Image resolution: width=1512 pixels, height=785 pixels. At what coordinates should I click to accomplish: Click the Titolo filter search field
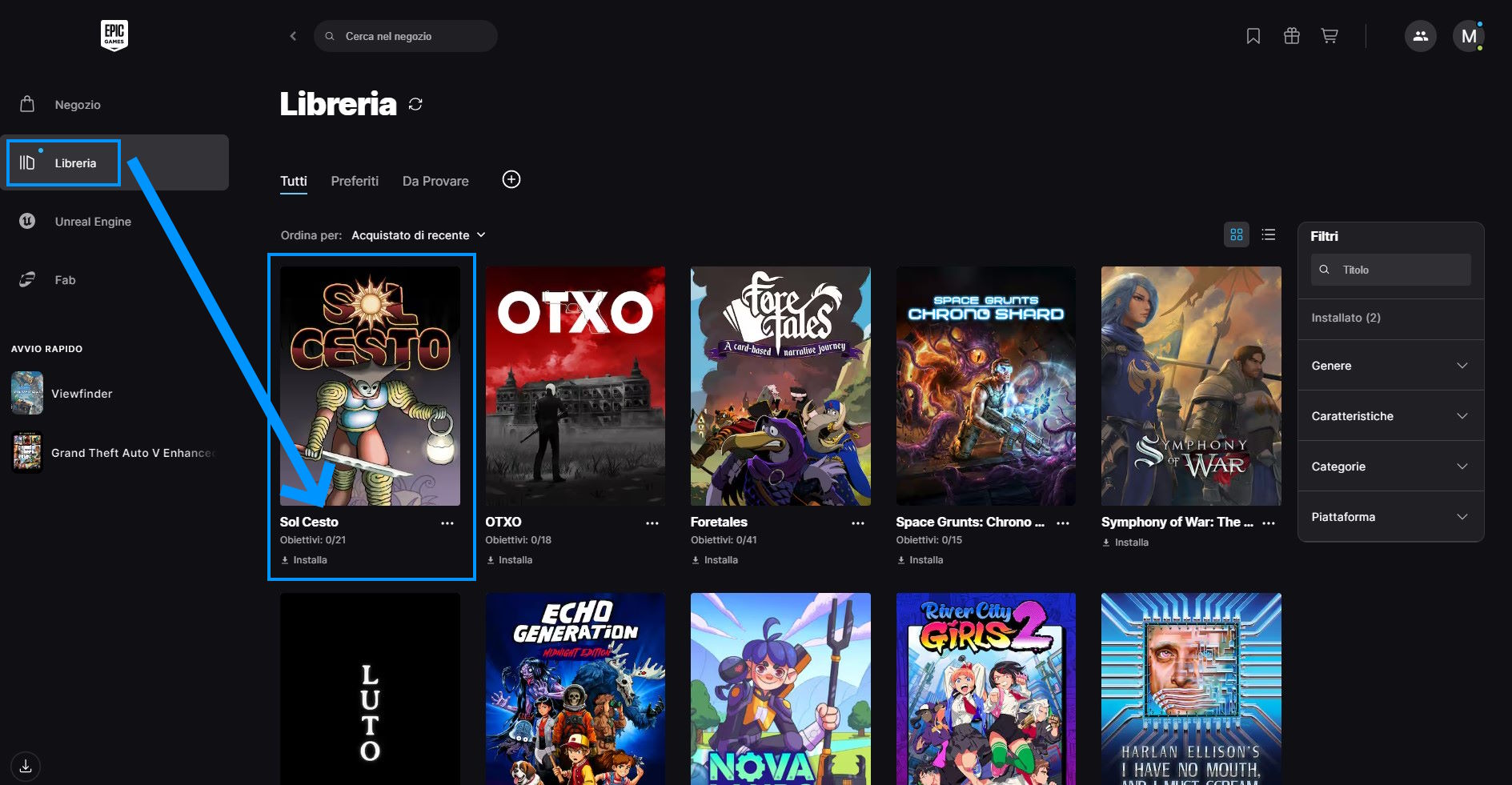tap(1390, 270)
